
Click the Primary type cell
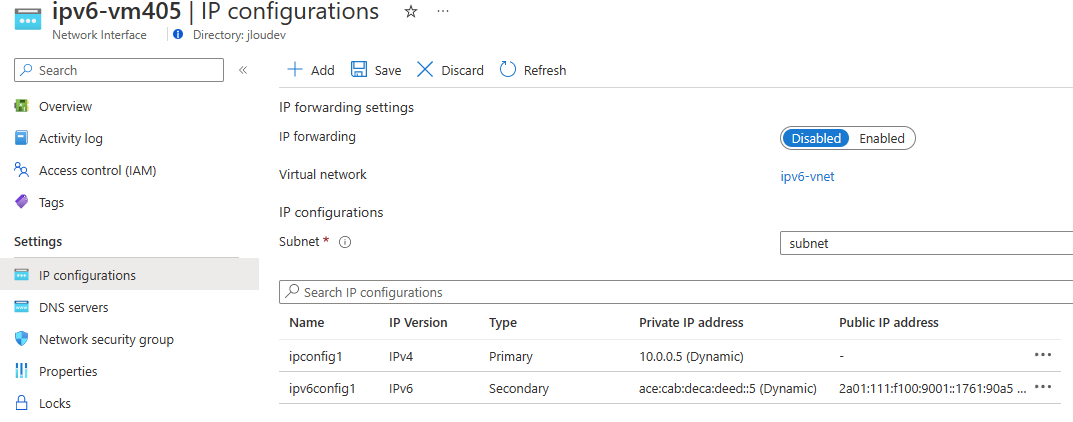pos(510,356)
